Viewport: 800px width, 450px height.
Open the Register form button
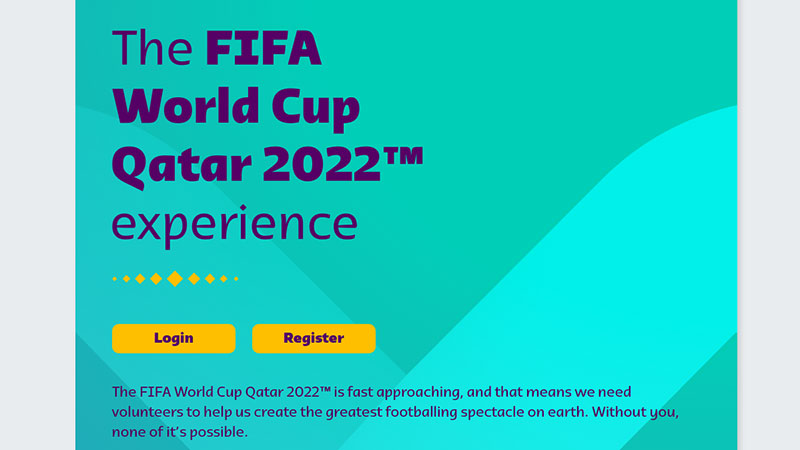(x=314, y=338)
